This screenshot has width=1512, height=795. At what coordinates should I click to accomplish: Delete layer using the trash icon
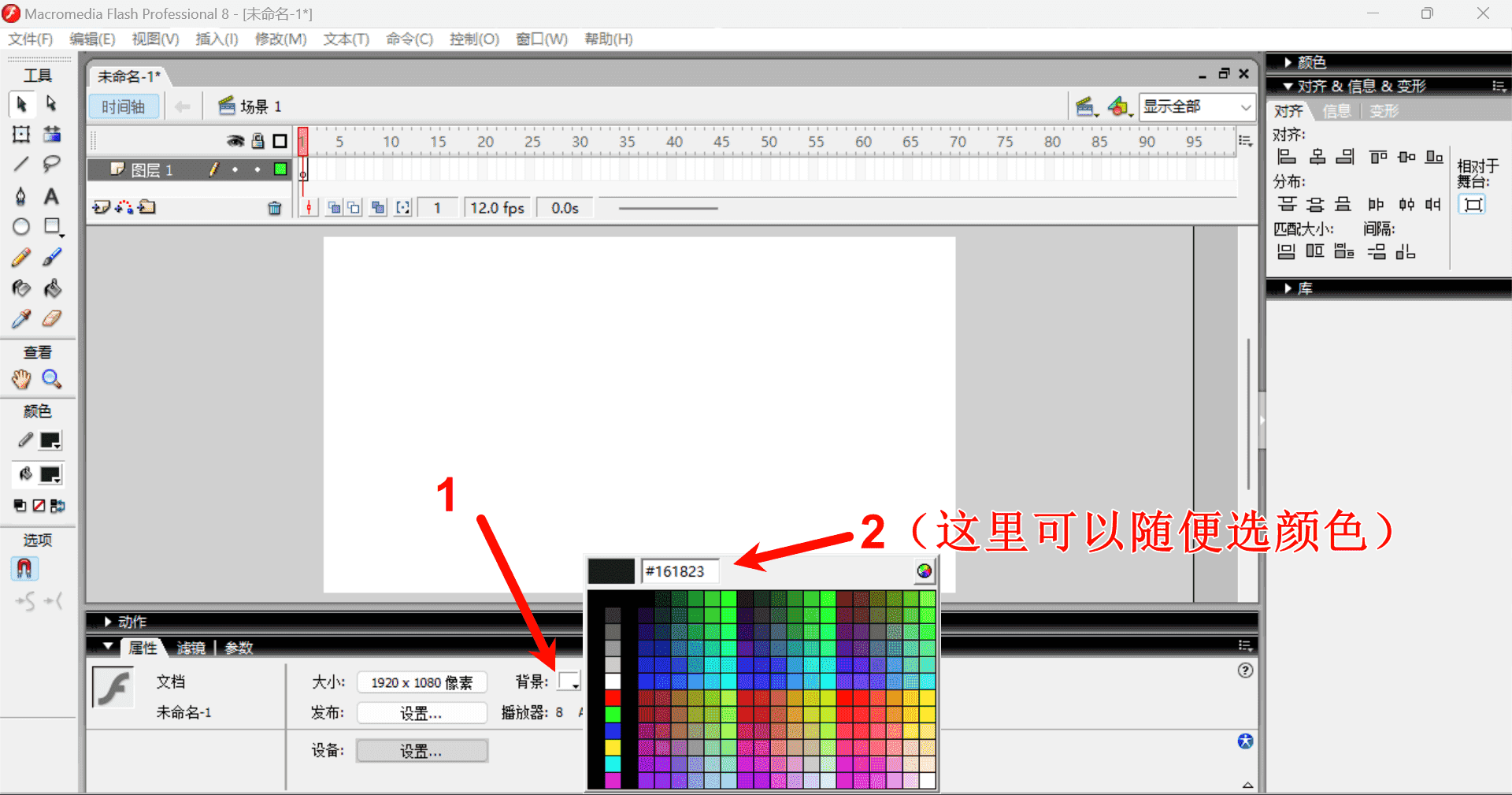point(274,208)
